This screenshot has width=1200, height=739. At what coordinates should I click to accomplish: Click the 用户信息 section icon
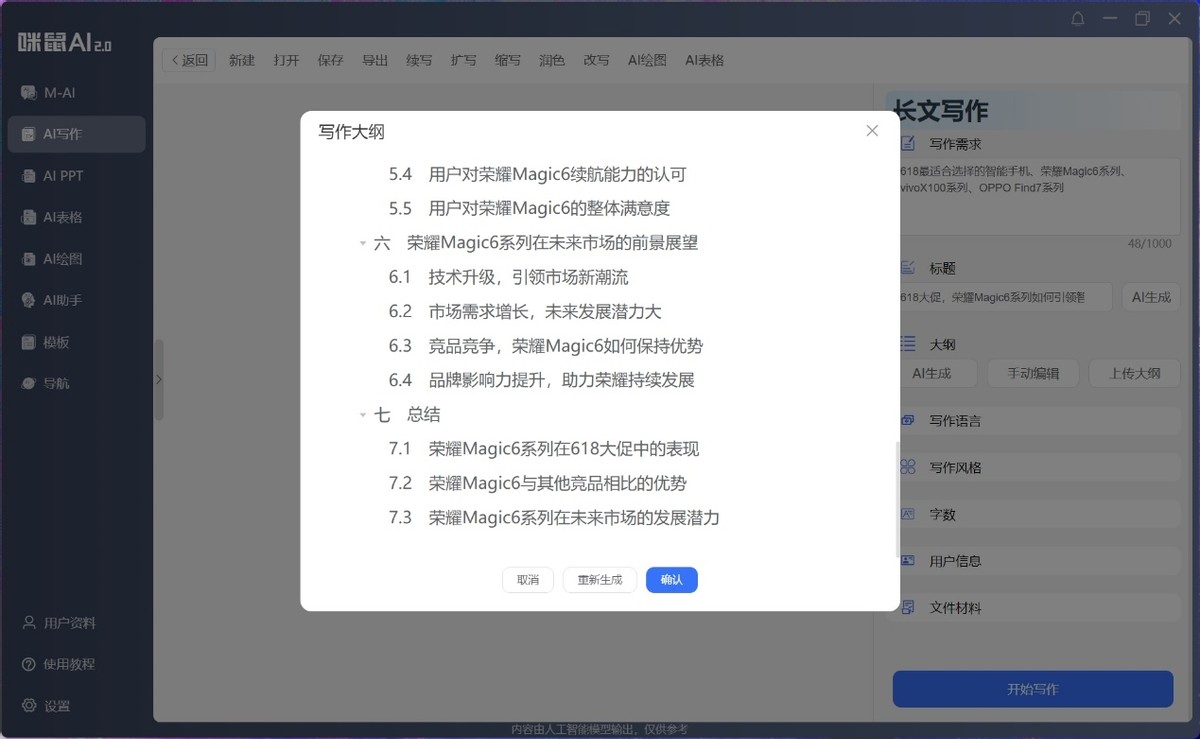(x=907, y=561)
